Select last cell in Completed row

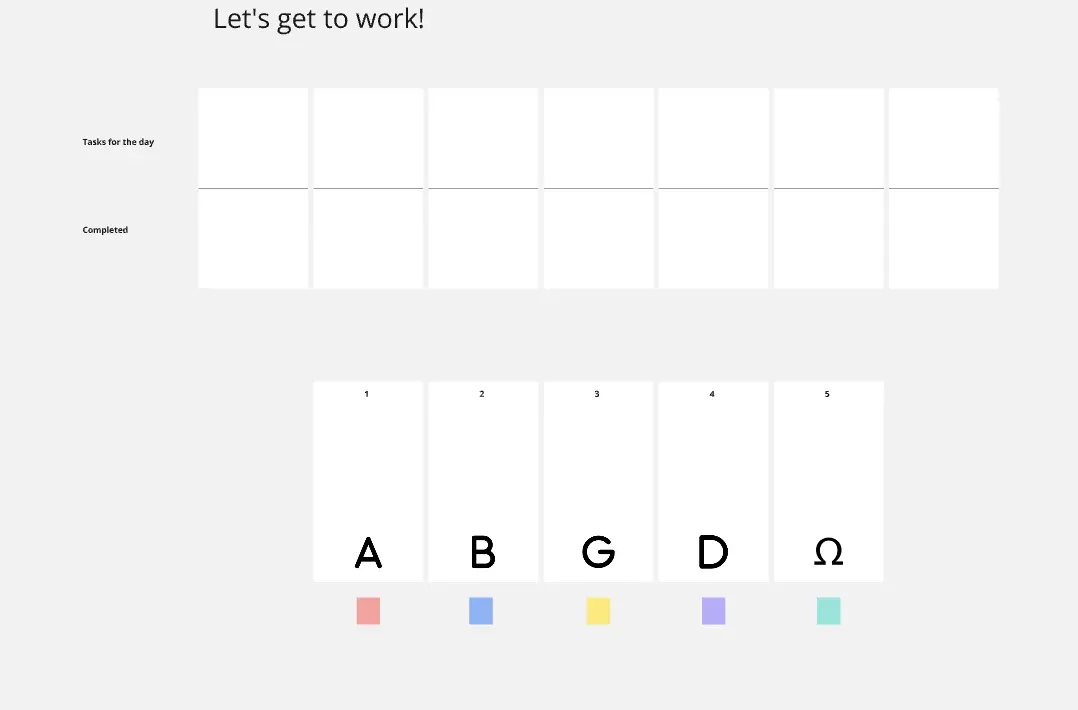pos(944,238)
